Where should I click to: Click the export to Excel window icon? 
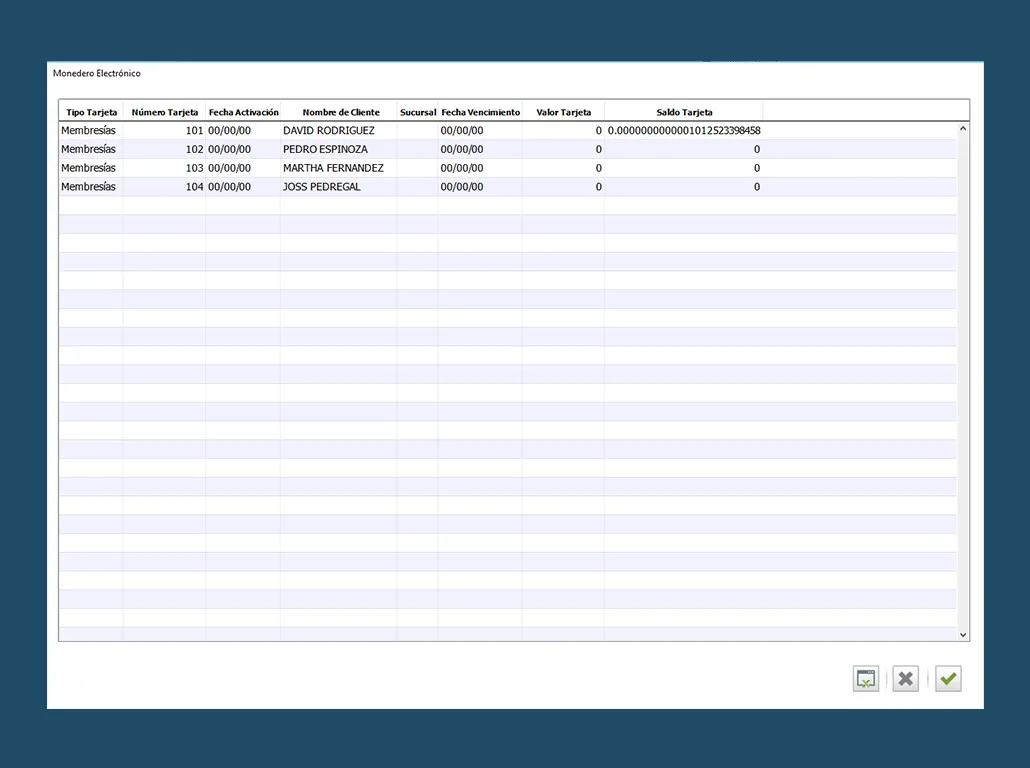[x=865, y=680]
